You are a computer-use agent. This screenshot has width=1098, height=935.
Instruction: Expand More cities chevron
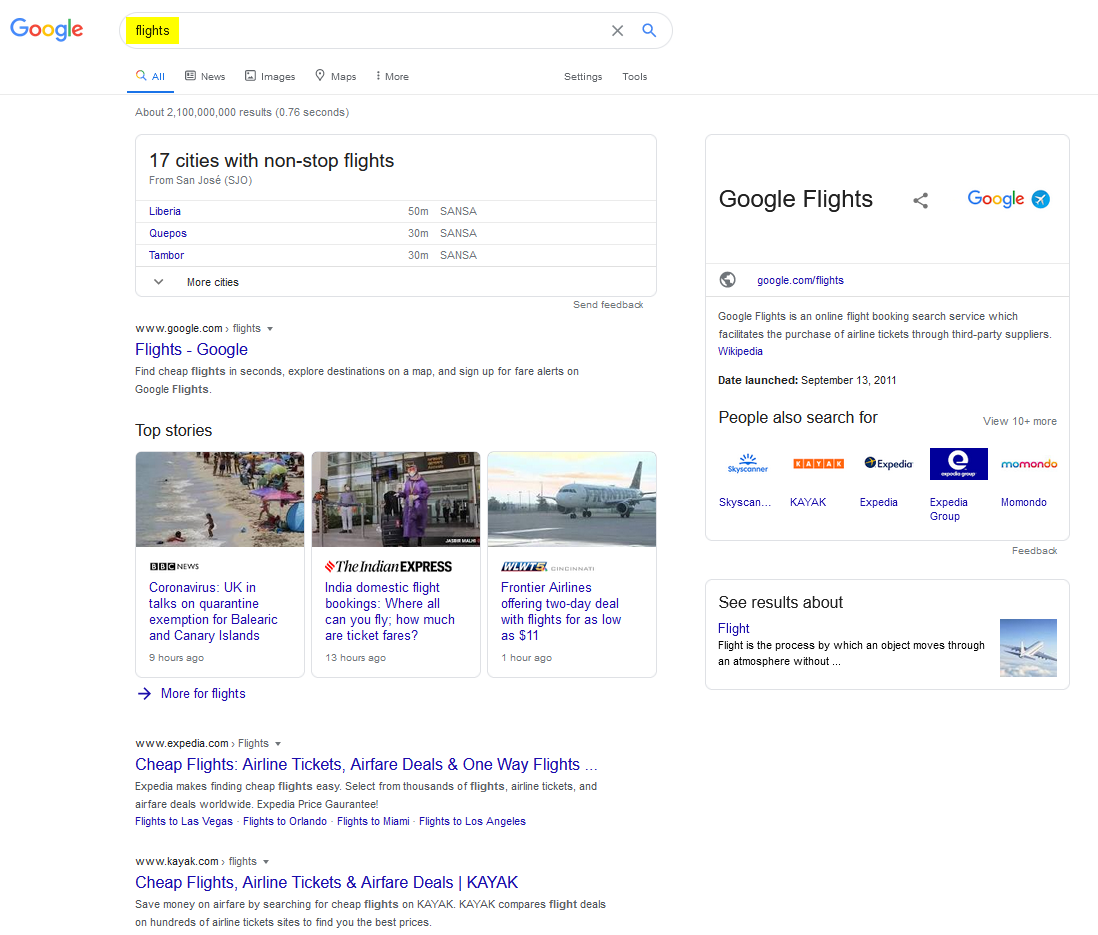click(159, 282)
